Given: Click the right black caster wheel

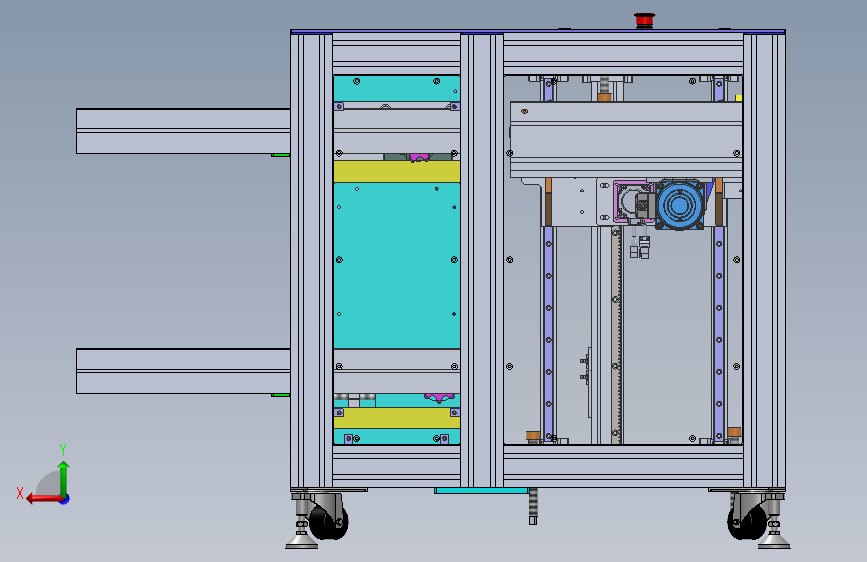Looking at the screenshot, I should pos(747,522).
